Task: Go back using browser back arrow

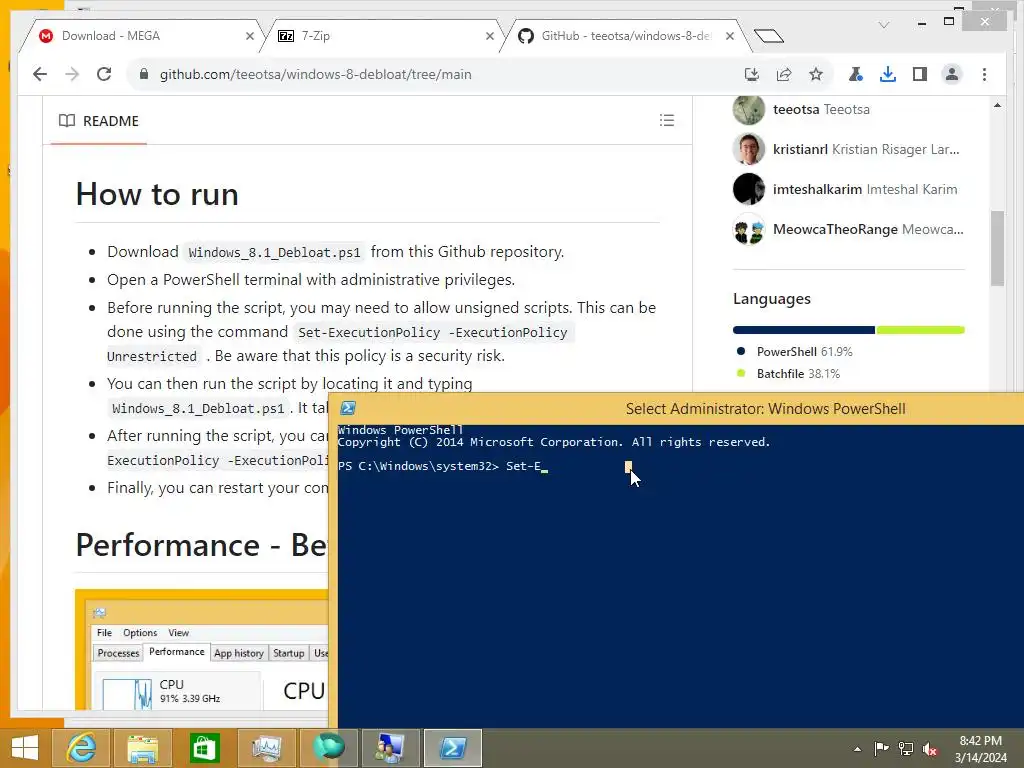Action: (x=40, y=74)
